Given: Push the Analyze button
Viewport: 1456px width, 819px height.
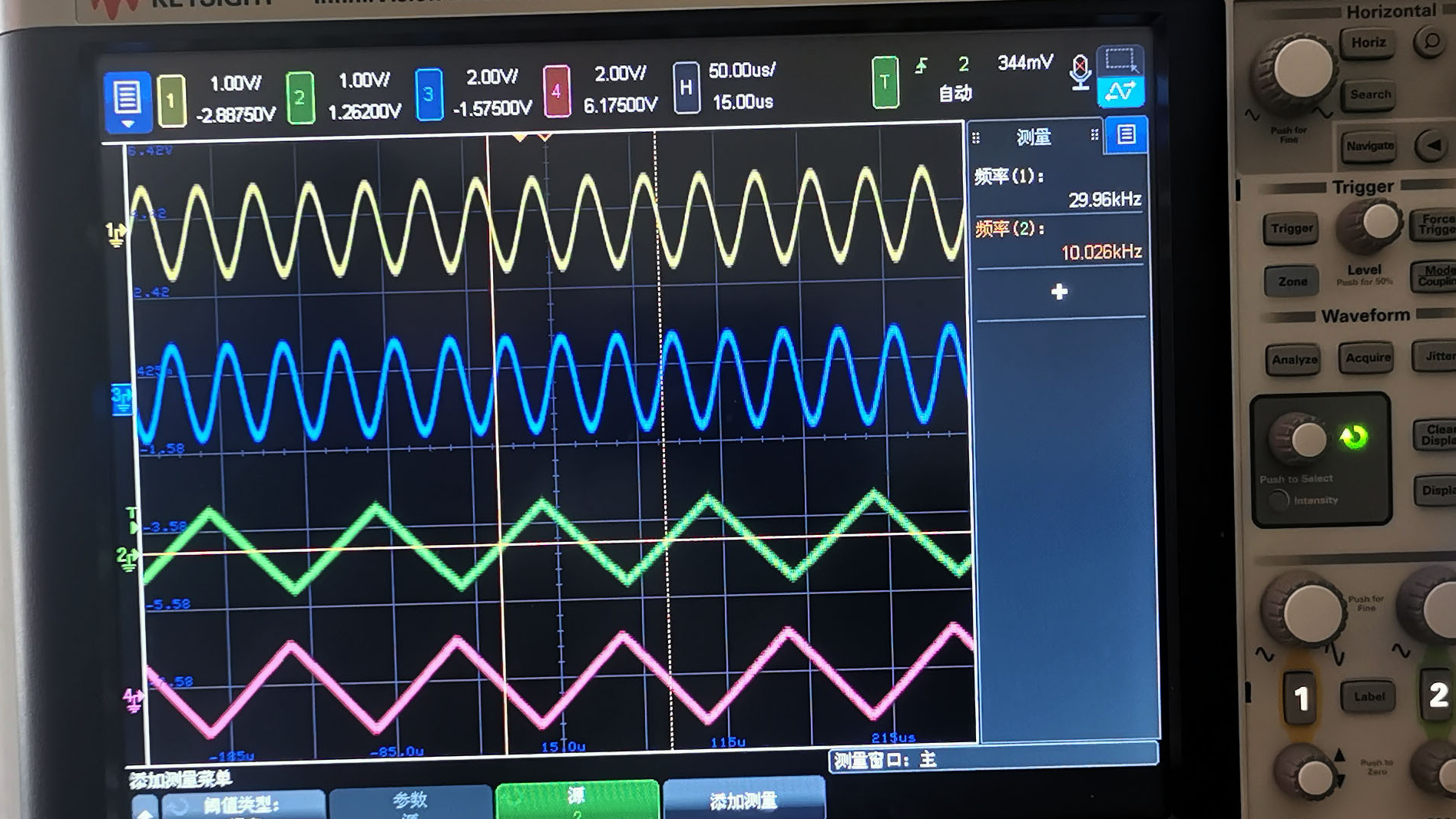Looking at the screenshot, I should pos(1294,359).
